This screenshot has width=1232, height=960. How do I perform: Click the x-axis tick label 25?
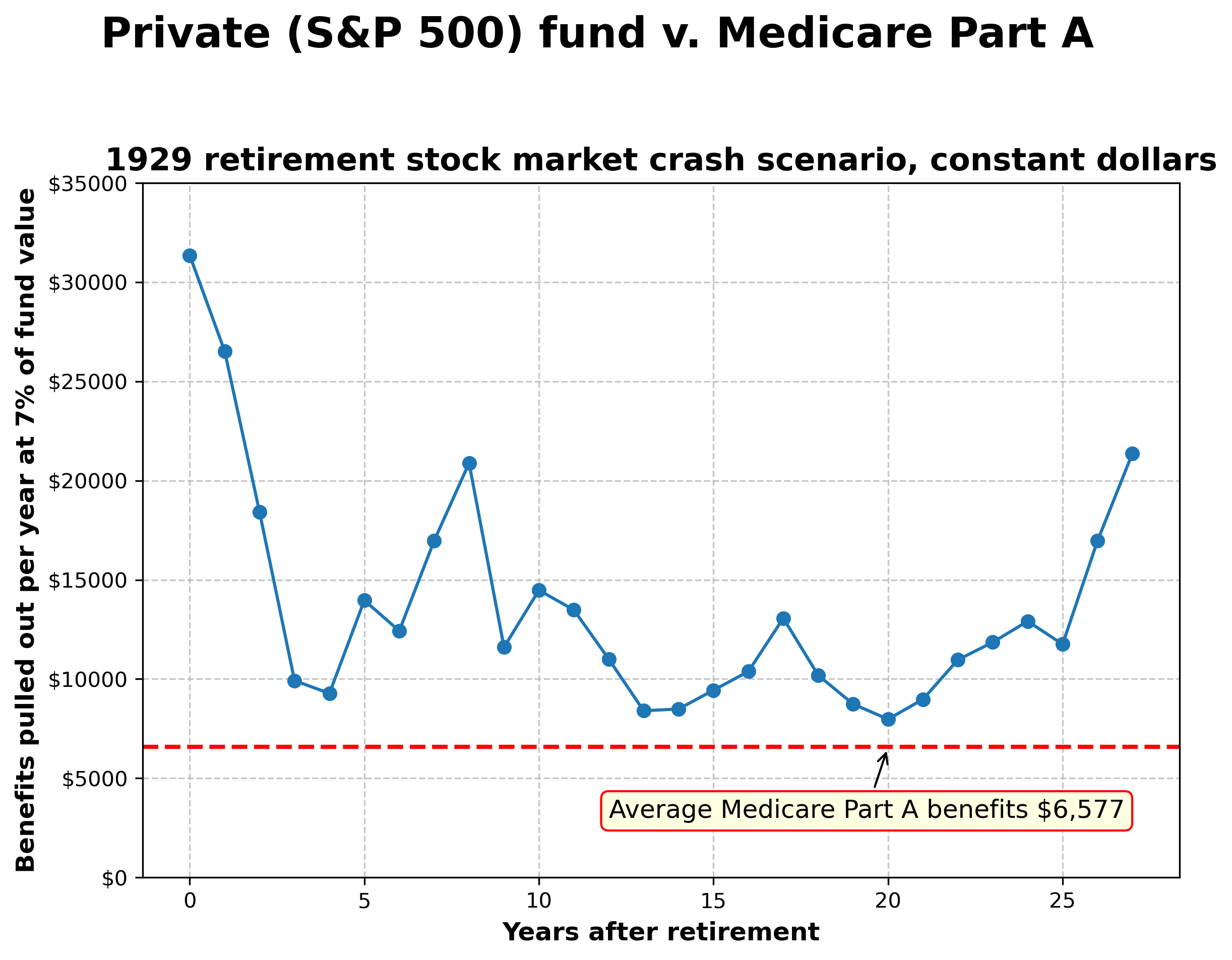1062,902
